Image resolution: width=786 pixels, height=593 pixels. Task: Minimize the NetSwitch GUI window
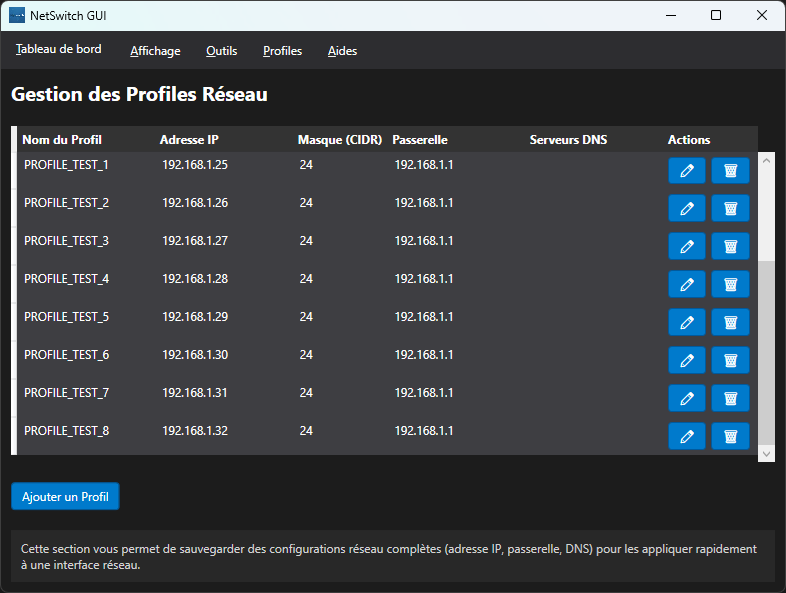(x=671, y=16)
